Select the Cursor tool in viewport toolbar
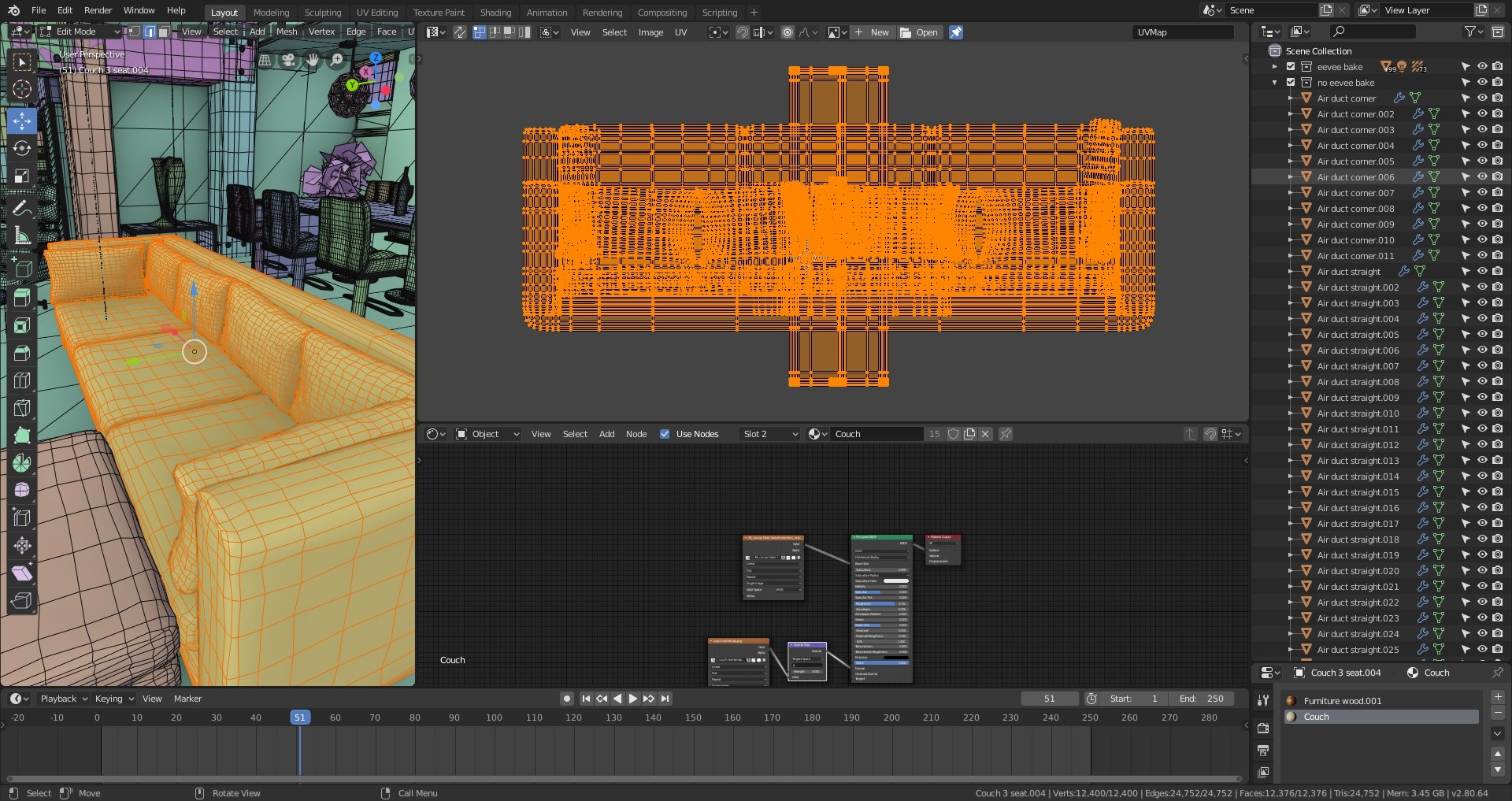This screenshot has height=801, width=1512. point(22,89)
